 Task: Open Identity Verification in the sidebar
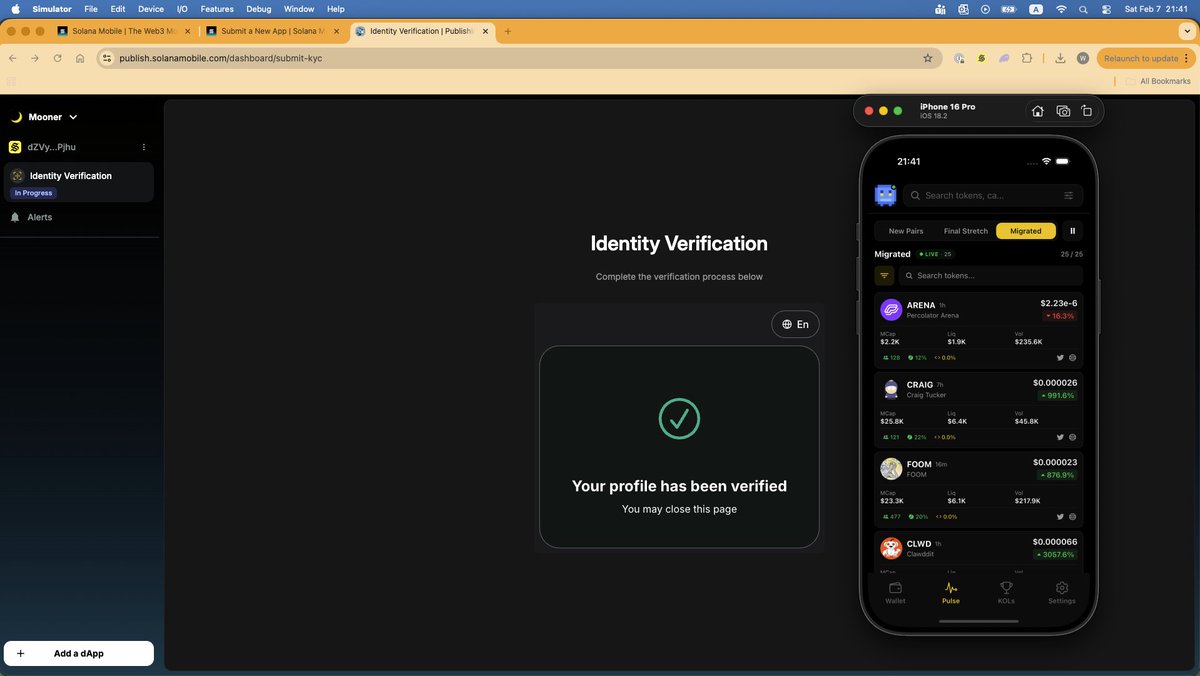pyautogui.click(x=78, y=182)
